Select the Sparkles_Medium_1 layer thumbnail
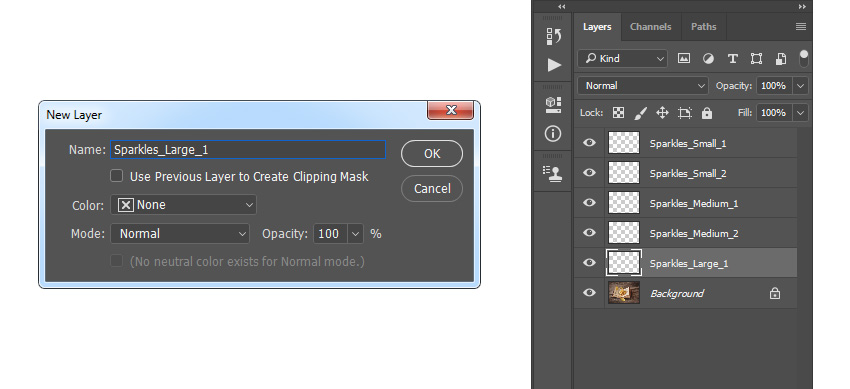The height and width of the screenshot is (389, 850). pyautogui.click(x=624, y=203)
